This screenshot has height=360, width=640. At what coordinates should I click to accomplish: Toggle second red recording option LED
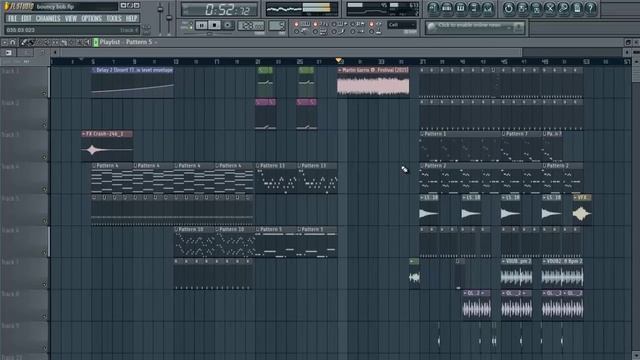(315, 24)
